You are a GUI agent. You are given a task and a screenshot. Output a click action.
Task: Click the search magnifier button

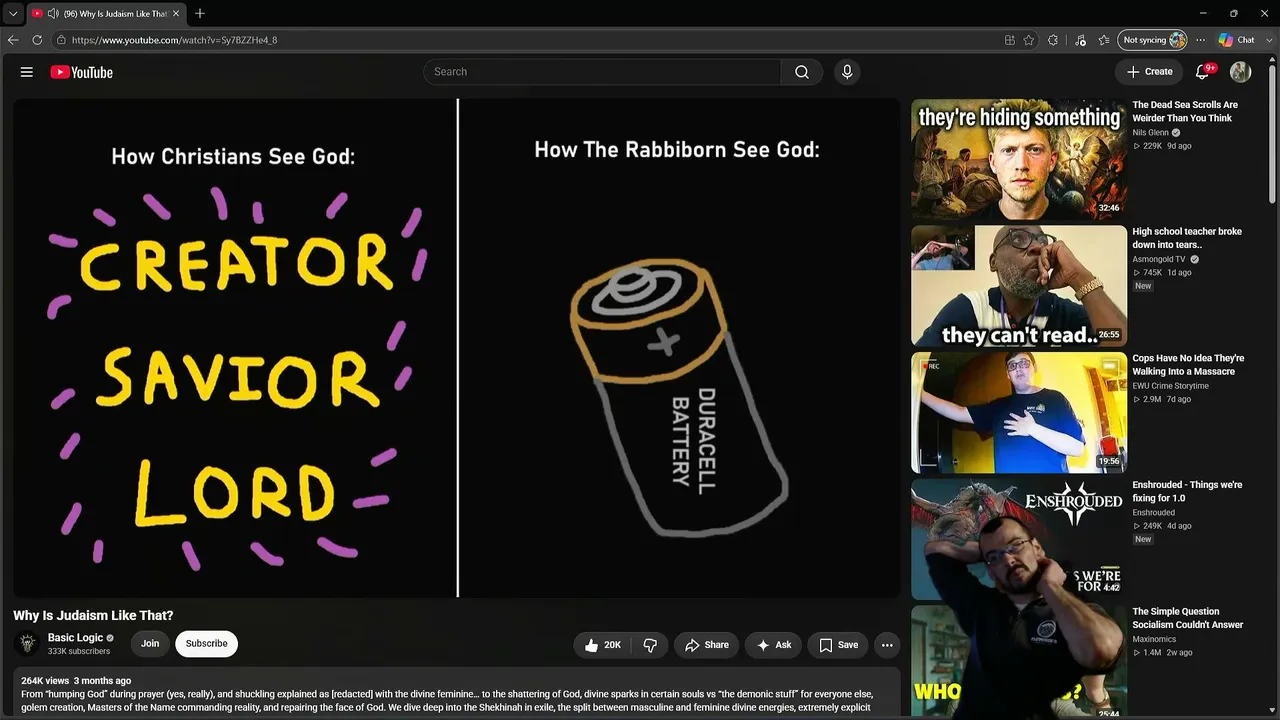[x=802, y=72]
